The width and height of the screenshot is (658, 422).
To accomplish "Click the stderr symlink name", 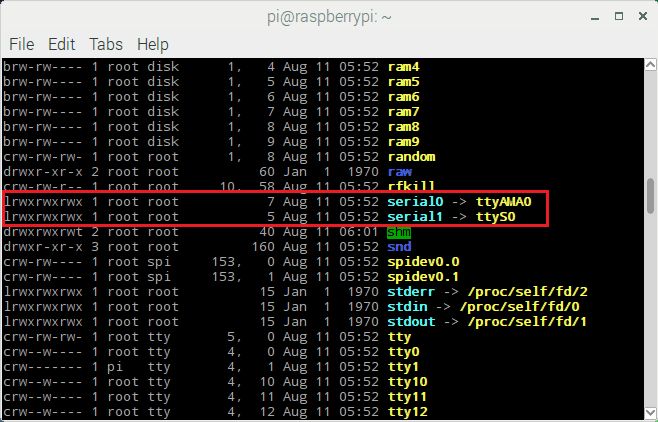I will (411, 292).
